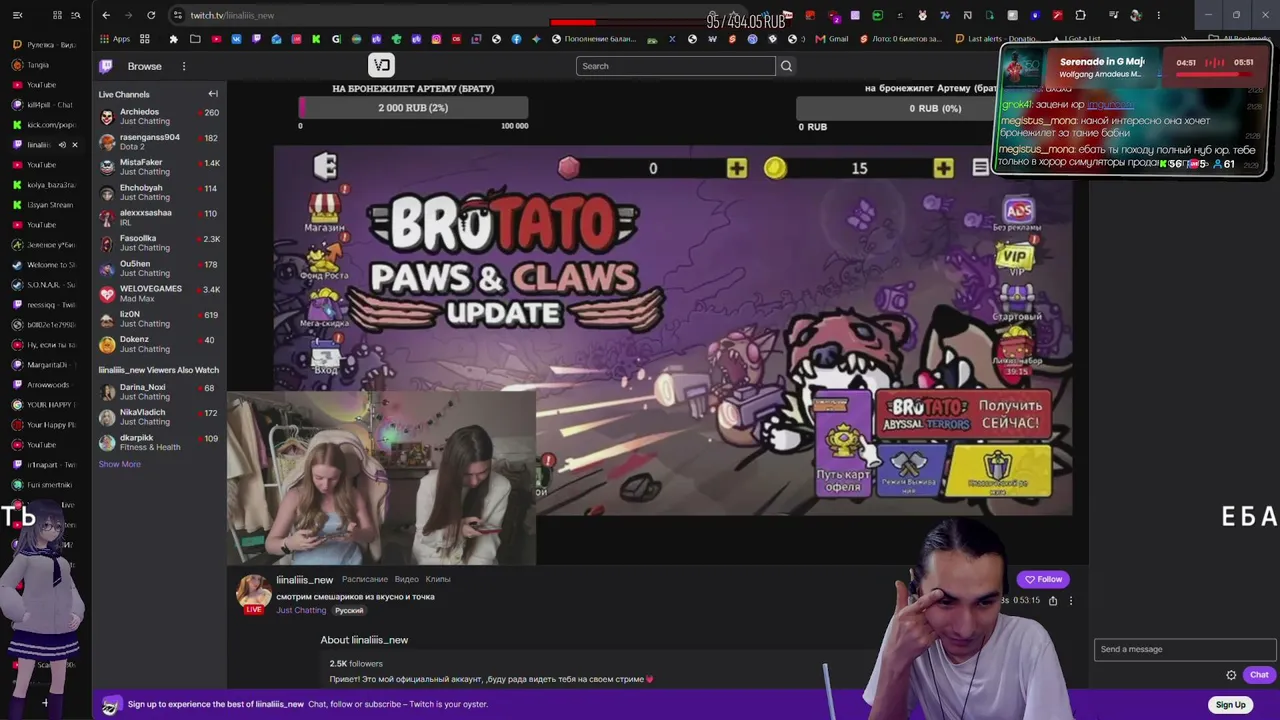Screen dimensions: 1280x720
Task: Open the All Bookmarks folder
Action: click(1239, 39)
